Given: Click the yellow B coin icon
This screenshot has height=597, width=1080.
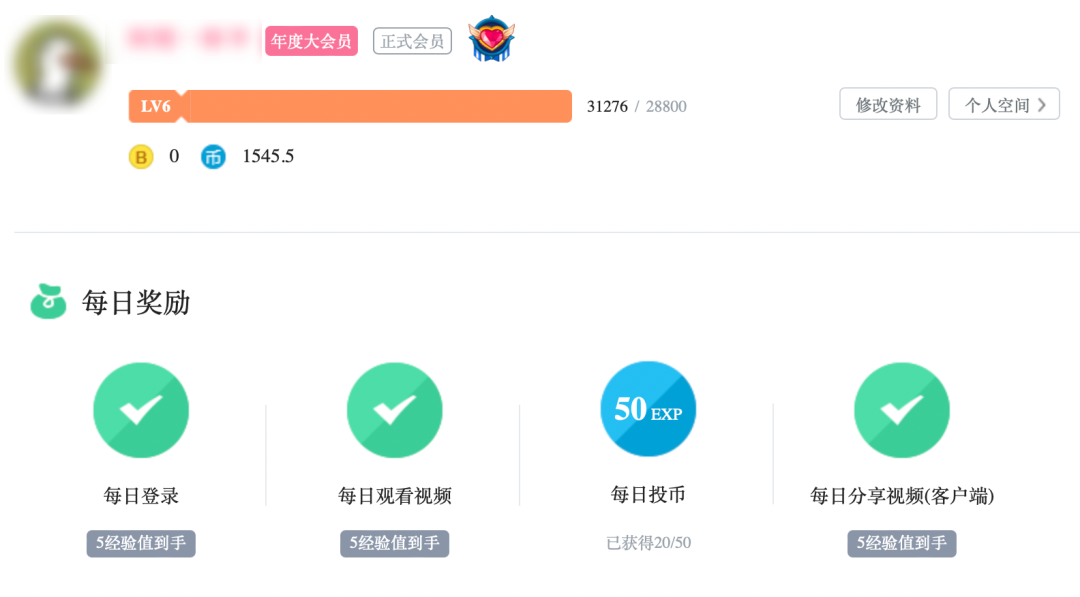Looking at the screenshot, I should [x=141, y=157].
